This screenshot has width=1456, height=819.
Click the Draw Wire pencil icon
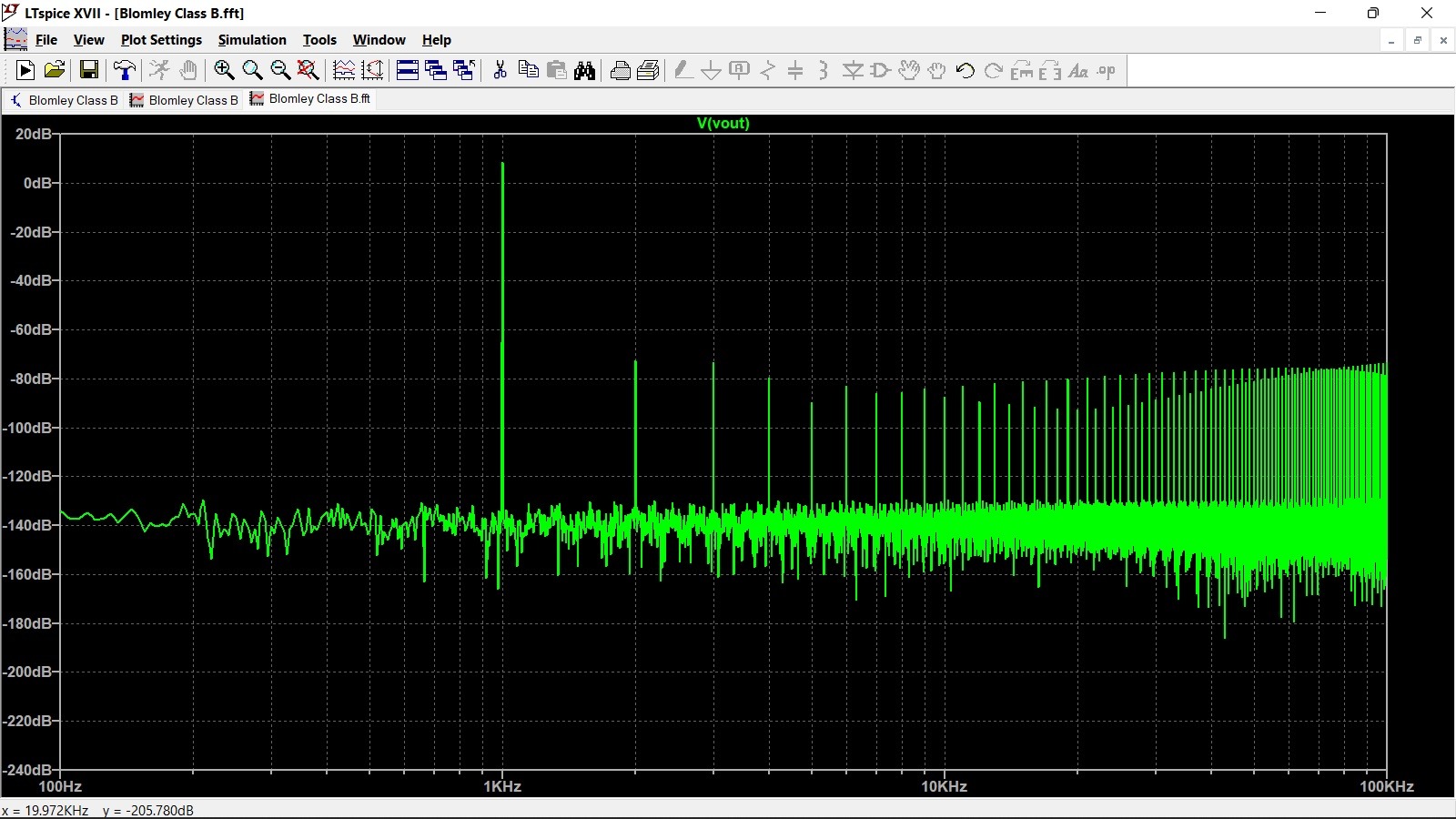coord(683,70)
